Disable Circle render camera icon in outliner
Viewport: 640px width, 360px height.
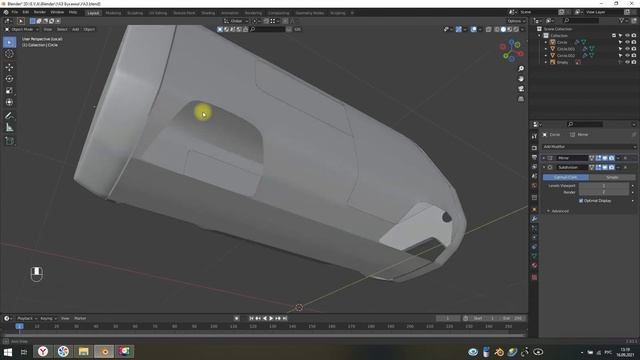(634, 42)
